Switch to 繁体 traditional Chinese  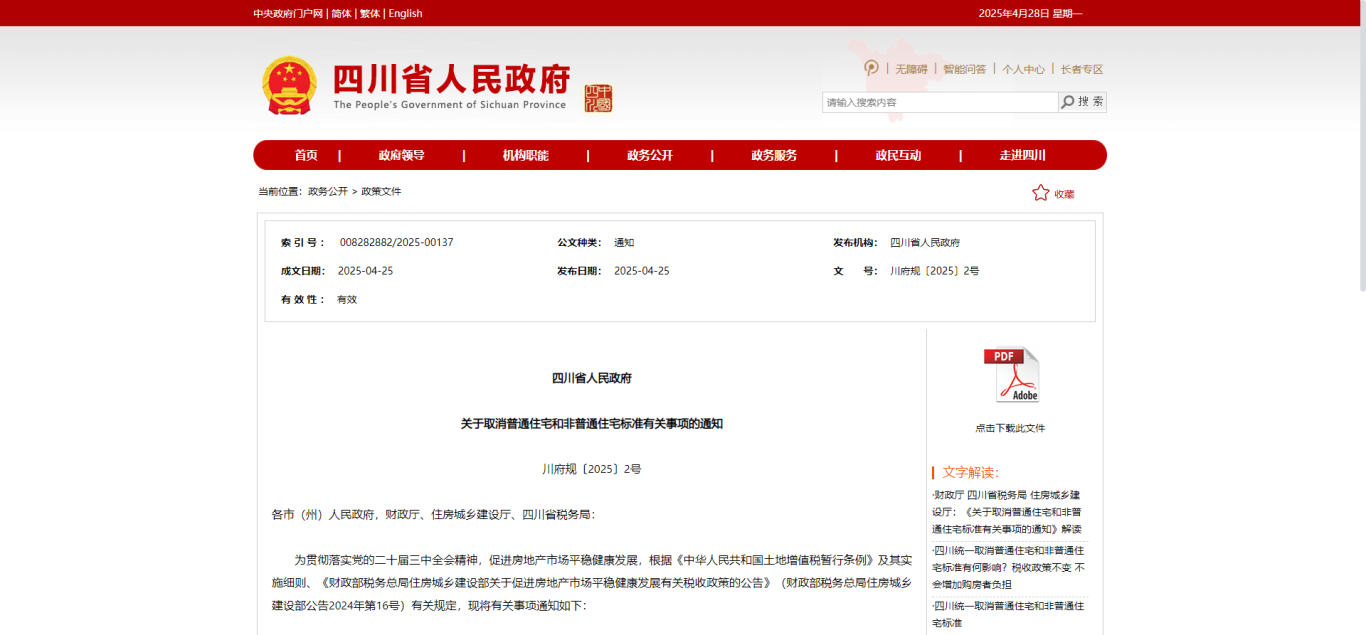[370, 13]
